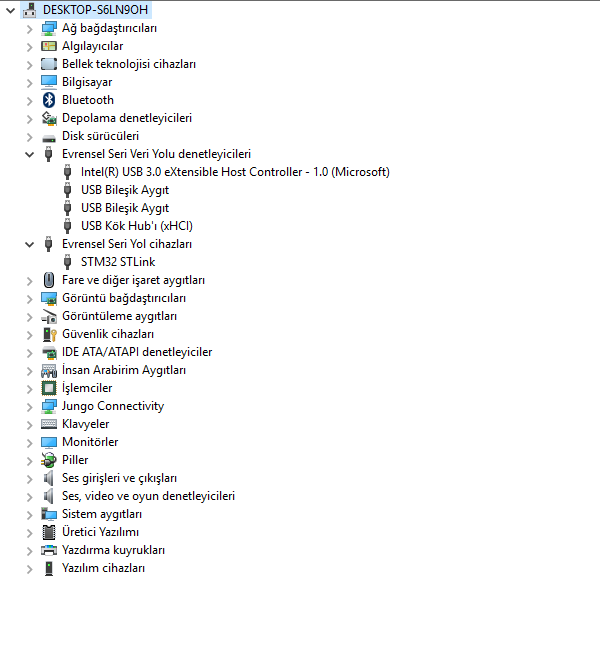The width and height of the screenshot is (600, 671).
Task: Click the Monitörler monitor icon
Action: coord(49,442)
